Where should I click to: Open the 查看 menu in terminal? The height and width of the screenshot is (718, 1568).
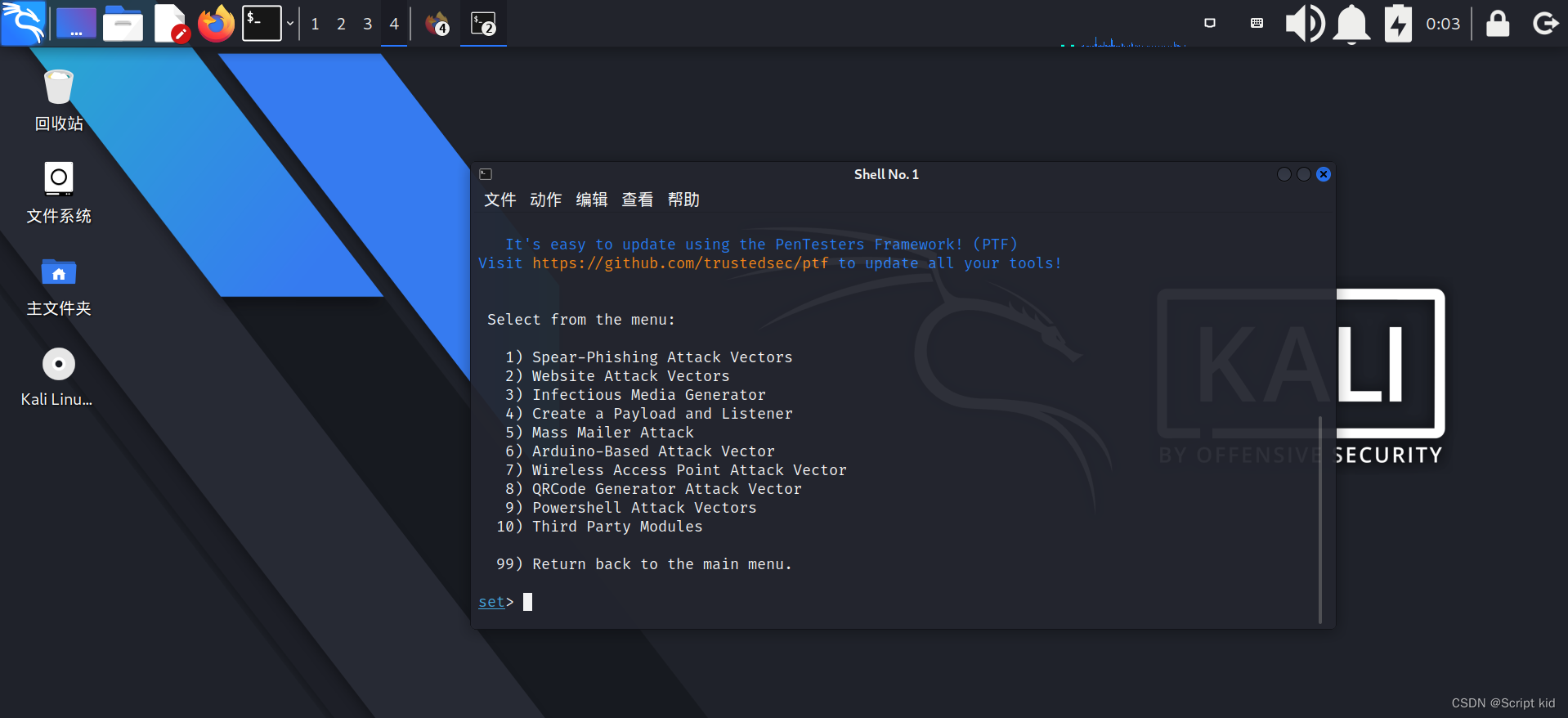click(x=638, y=200)
